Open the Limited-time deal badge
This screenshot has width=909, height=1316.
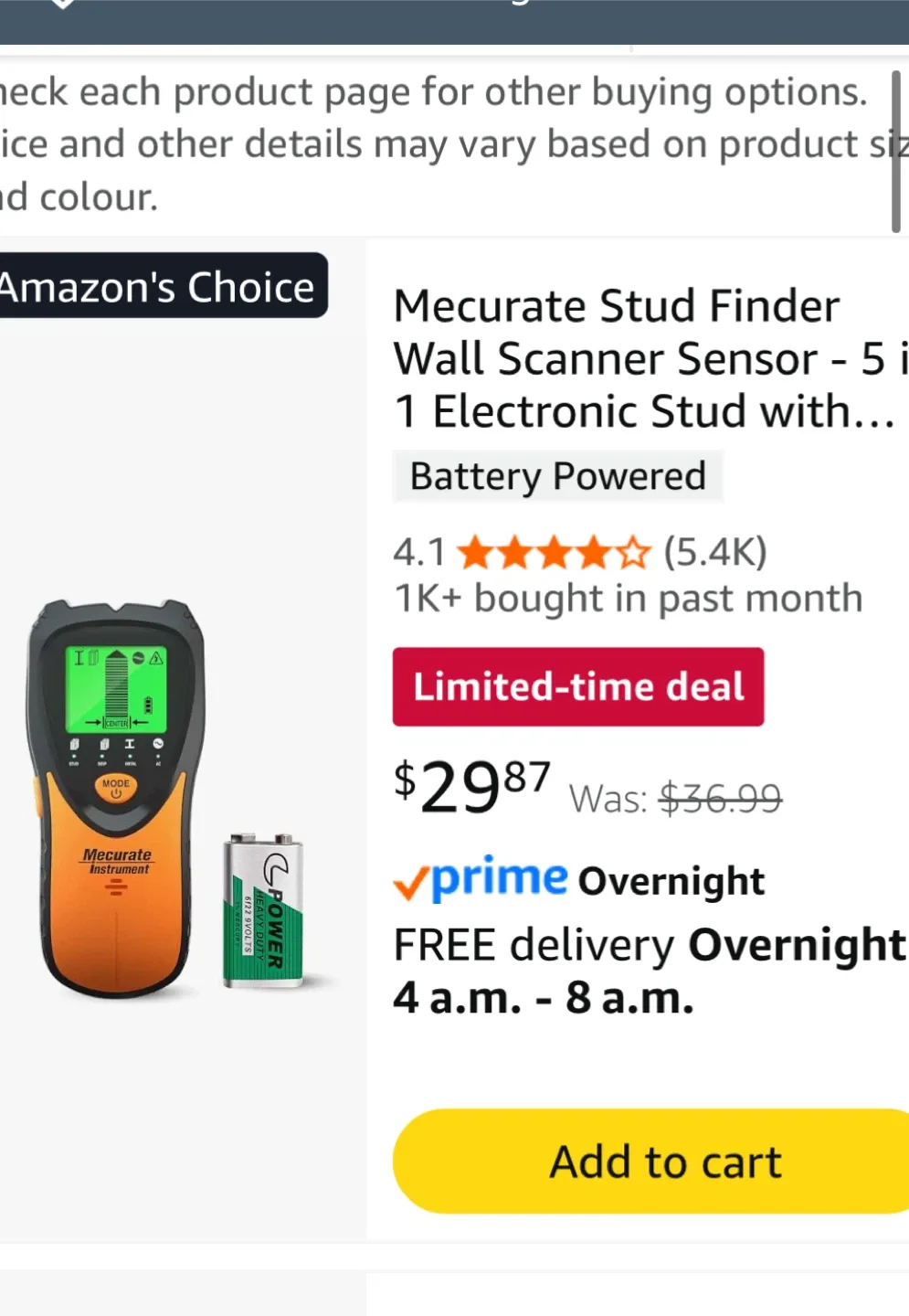coord(577,686)
